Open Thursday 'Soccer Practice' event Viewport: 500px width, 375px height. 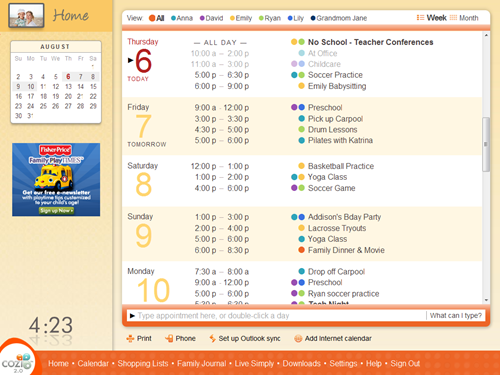tap(335, 75)
